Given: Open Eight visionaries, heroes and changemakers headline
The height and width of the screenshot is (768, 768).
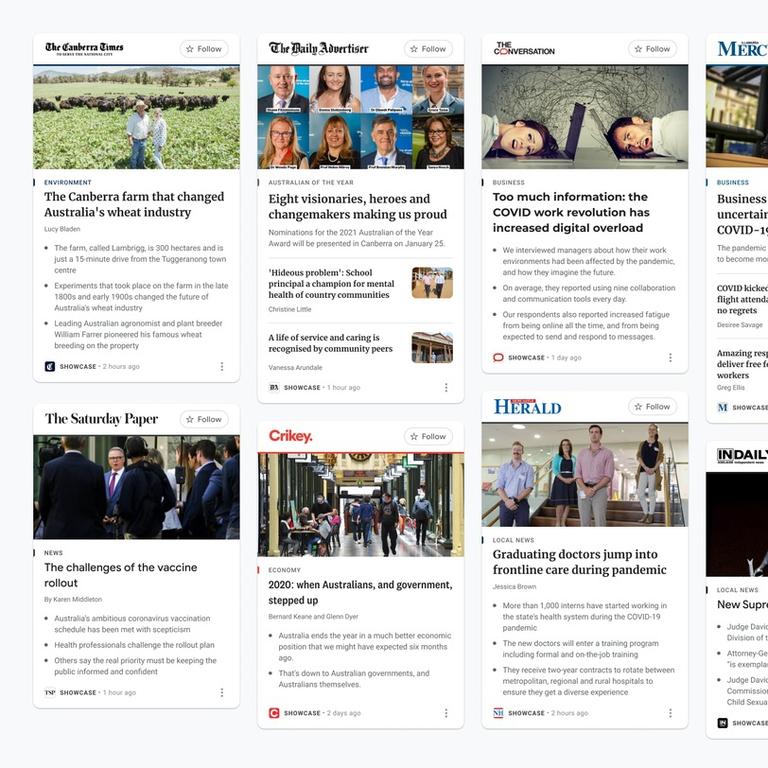Looking at the screenshot, I should [x=358, y=206].
